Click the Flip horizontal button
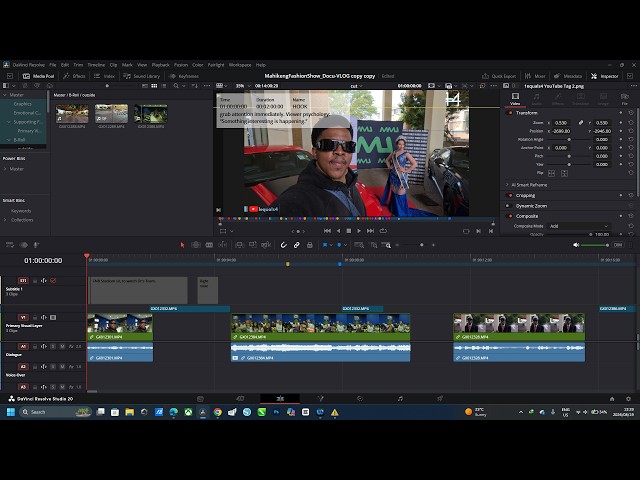 tap(551, 173)
